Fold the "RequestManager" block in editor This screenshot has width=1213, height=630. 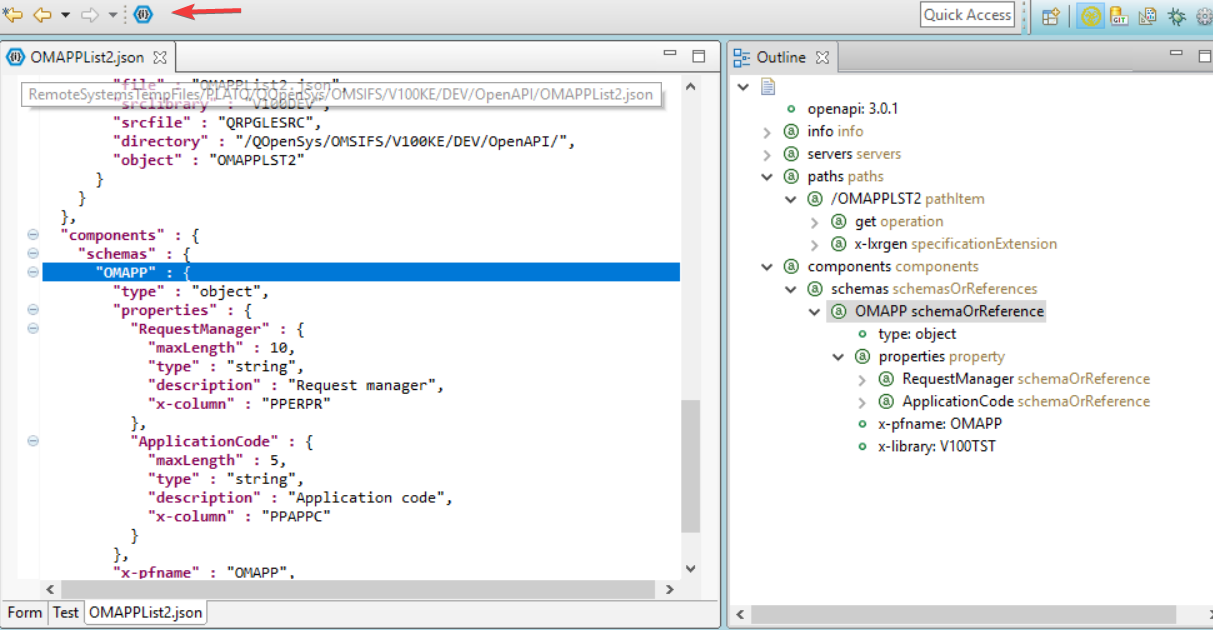[33, 328]
